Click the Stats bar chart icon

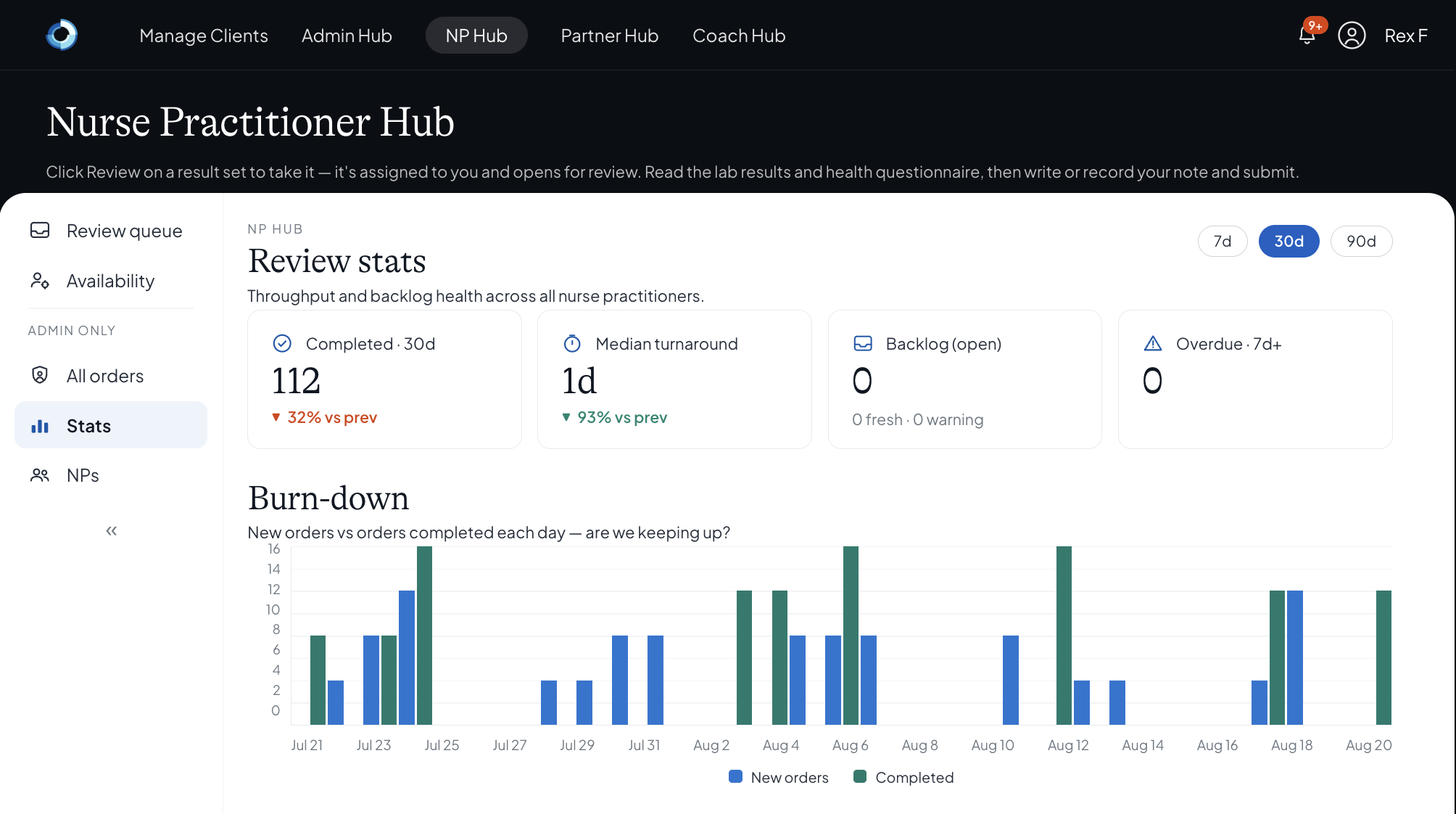pos(40,426)
